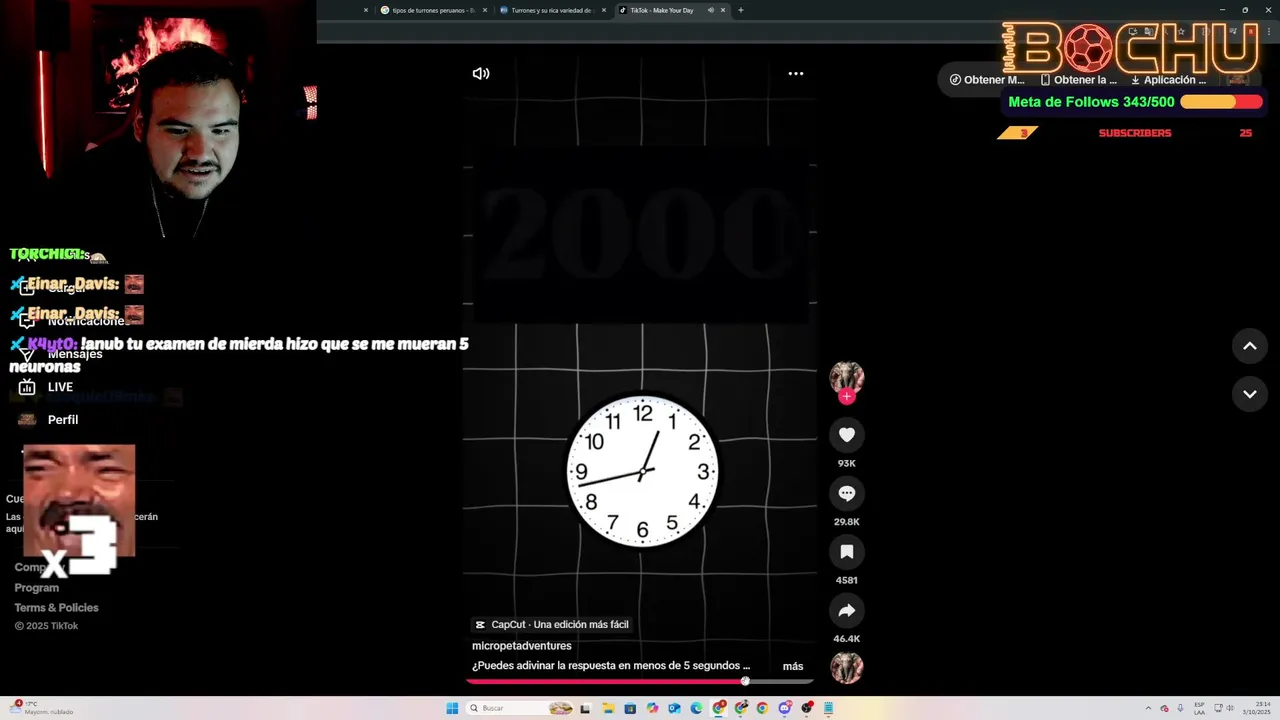Bookmark the video via the save icon

tap(847, 552)
